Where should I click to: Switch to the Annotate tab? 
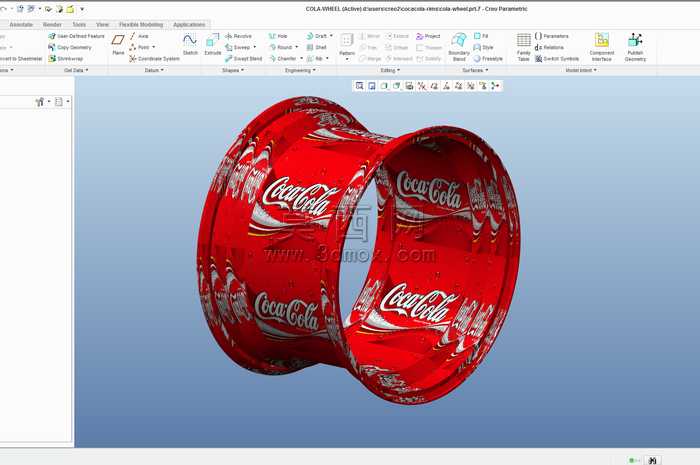point(21,25)
